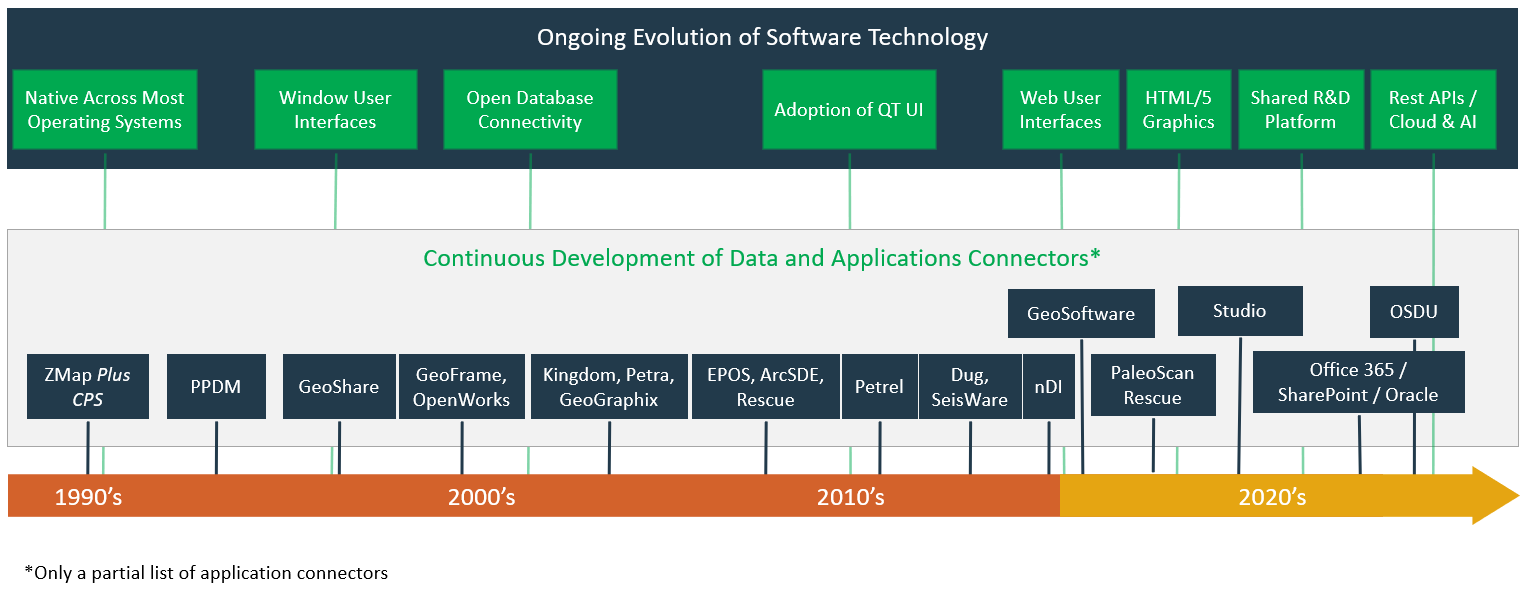The image size is (1530, 591).
Task: Select the 'Window User Interfaces' green box
Action: tap(335, 110)
